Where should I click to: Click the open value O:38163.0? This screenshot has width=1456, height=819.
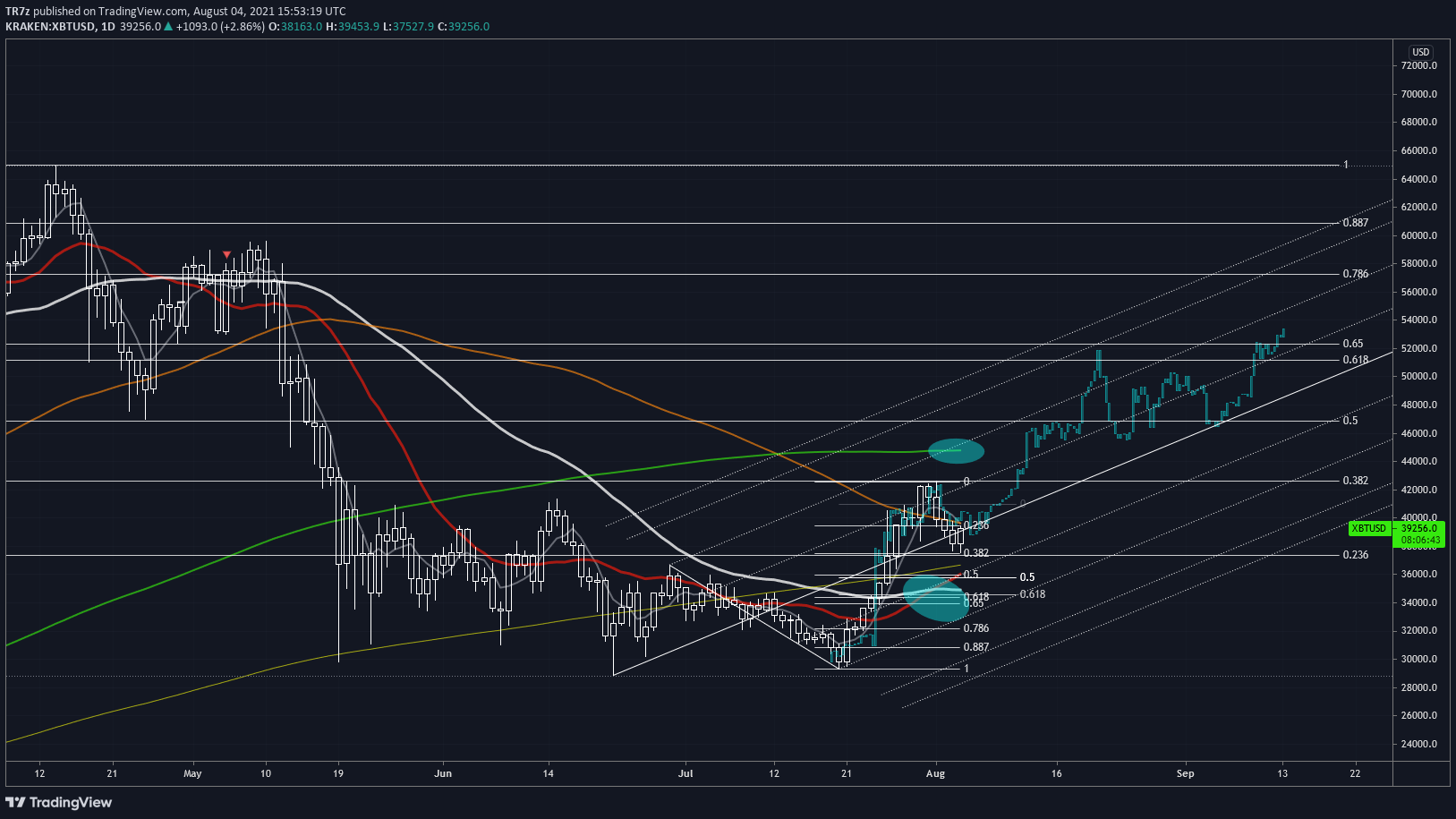[295, 27]
